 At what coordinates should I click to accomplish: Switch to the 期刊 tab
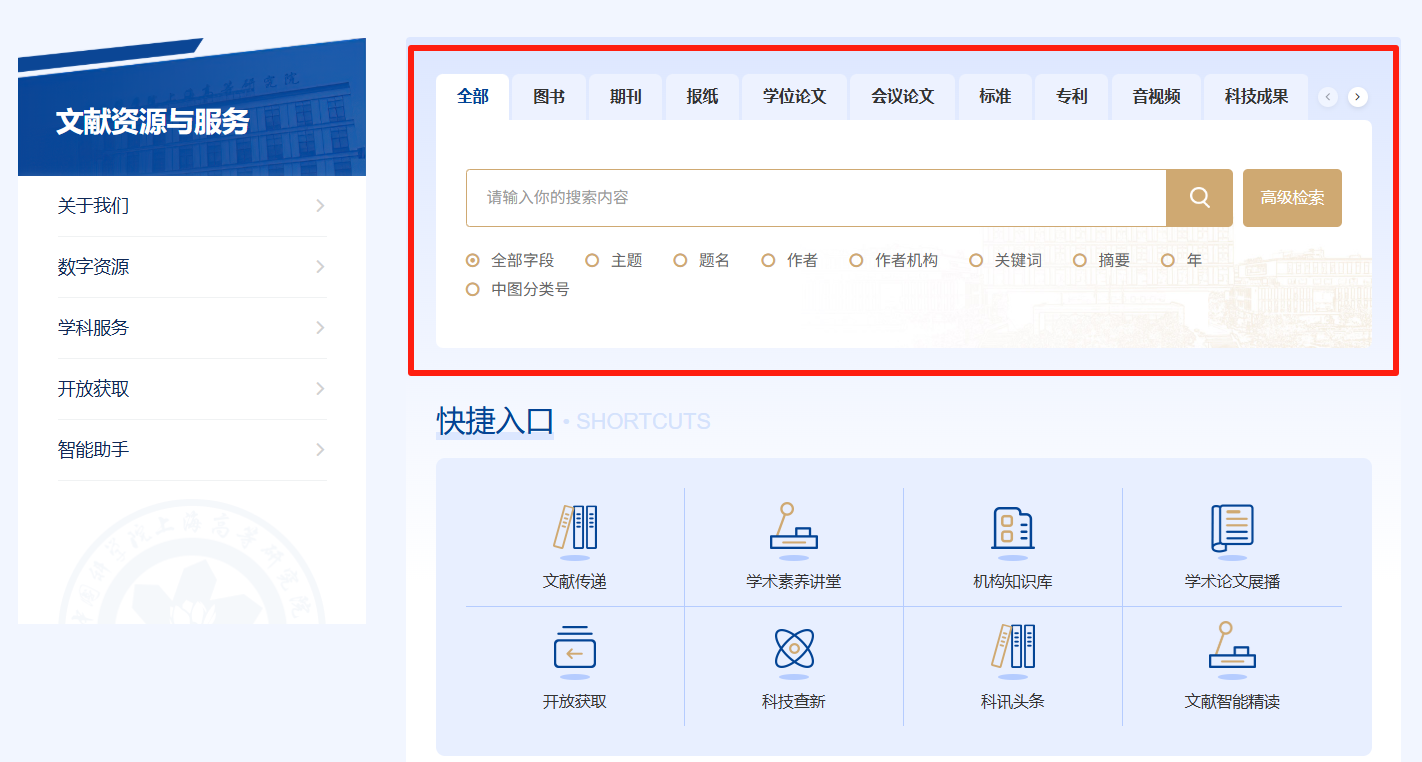(625, 97)
